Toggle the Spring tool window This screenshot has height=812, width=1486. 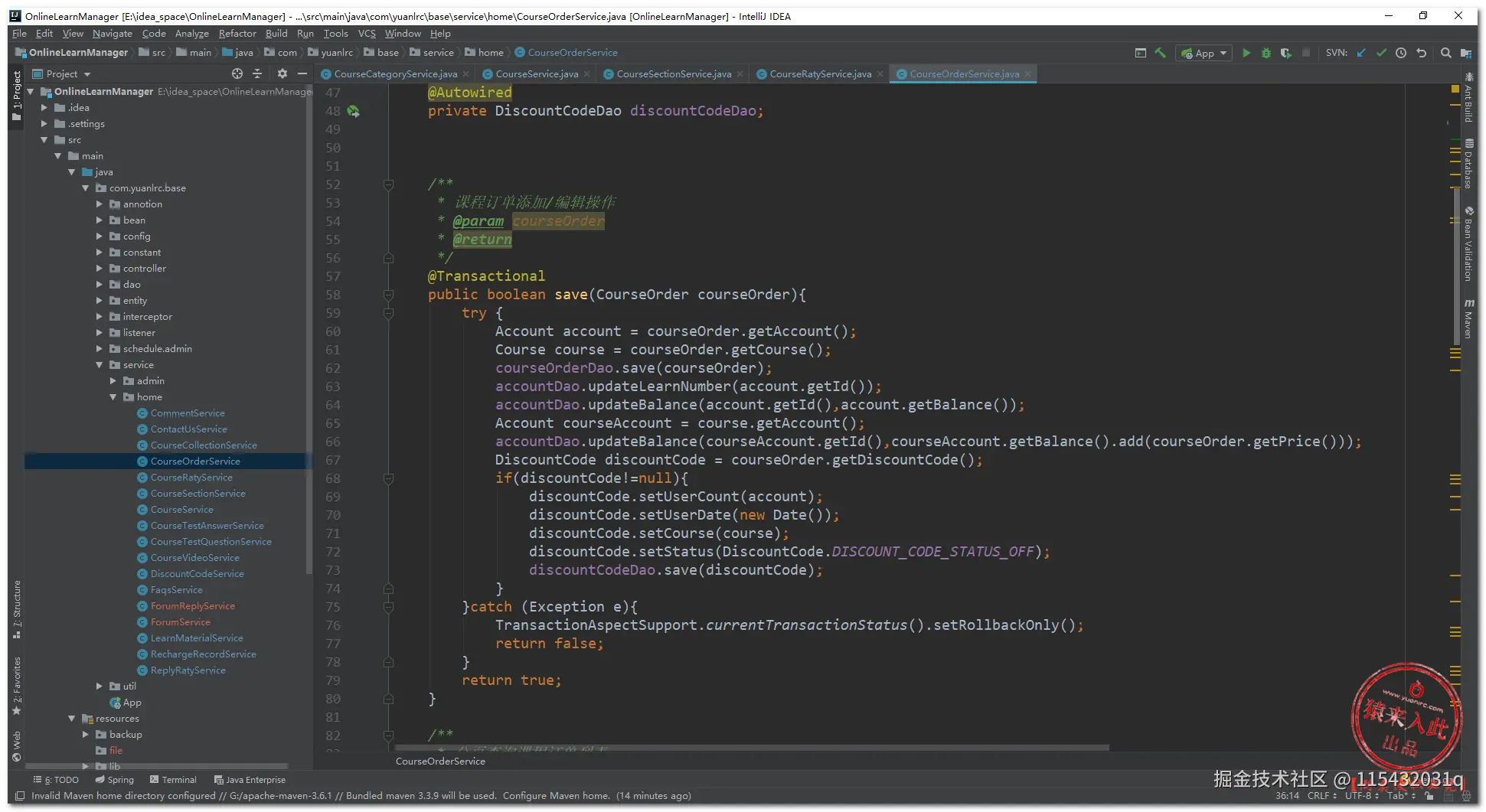click(x=114, y=780)
